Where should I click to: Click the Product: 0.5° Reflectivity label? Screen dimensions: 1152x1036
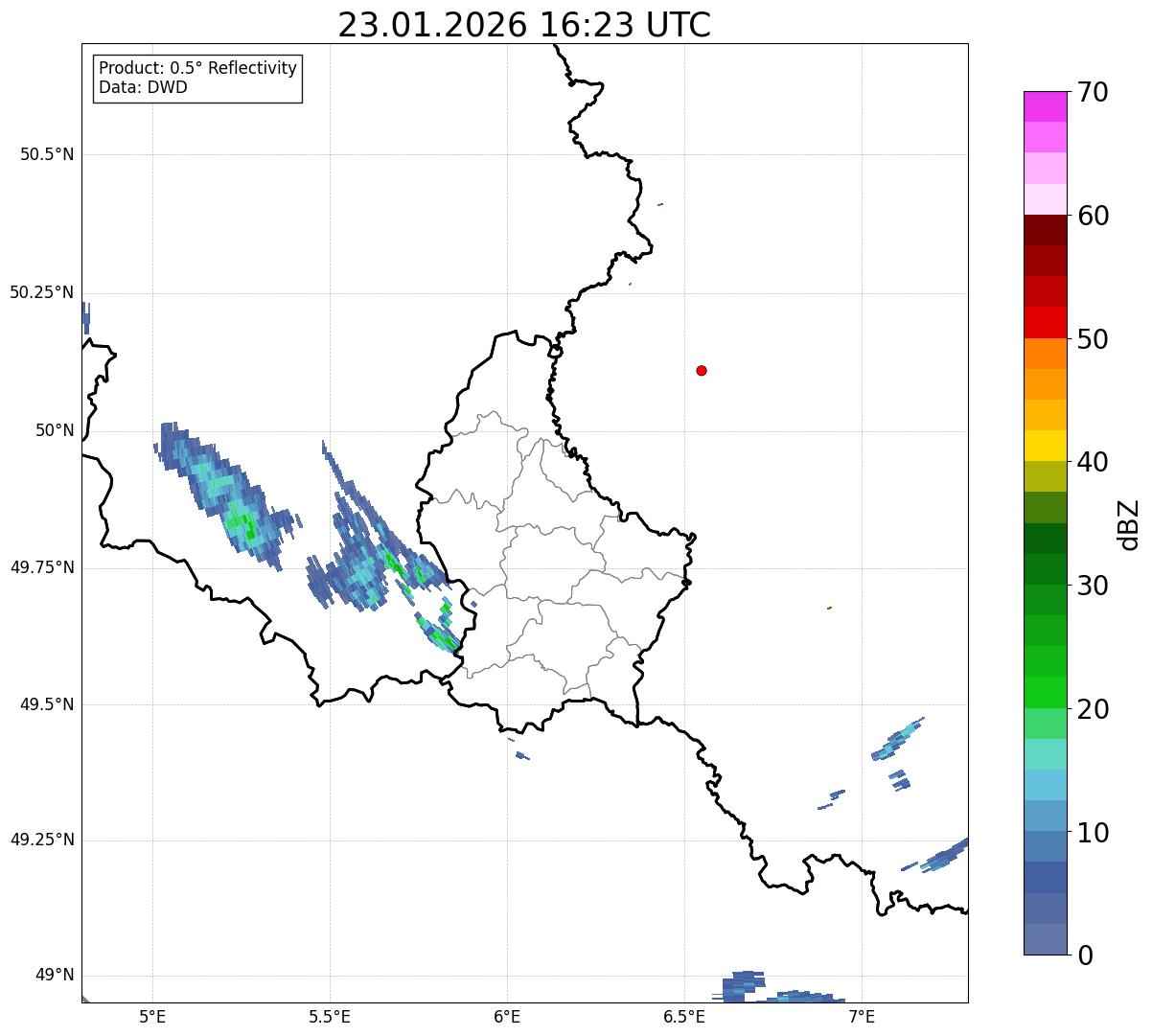click(197, 69)
